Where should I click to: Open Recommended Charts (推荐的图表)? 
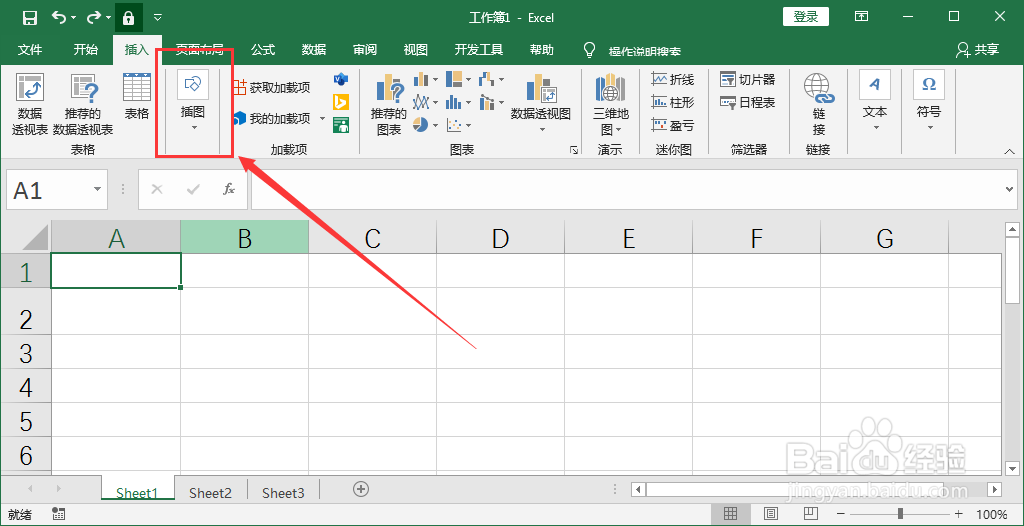(389, 105)
